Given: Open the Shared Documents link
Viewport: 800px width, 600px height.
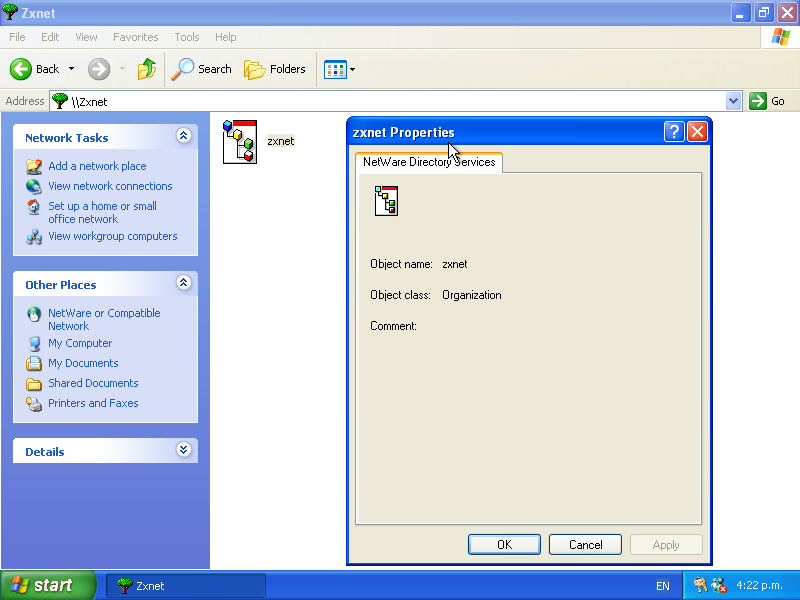Looking at the screenshot, I should 93,383.
